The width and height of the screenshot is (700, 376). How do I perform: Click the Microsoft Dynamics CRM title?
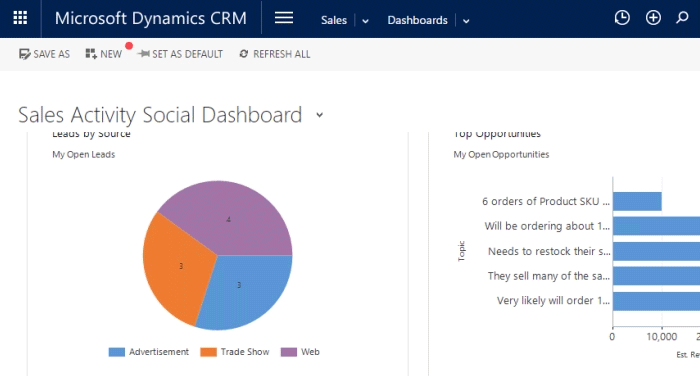coord(150,18)
